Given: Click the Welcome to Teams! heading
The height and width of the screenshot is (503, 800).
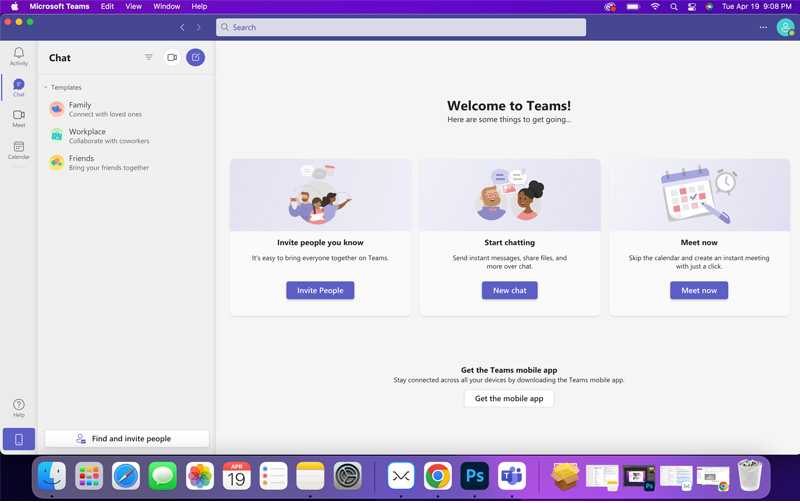Looking at the screenshot, I should pos(509,106).
